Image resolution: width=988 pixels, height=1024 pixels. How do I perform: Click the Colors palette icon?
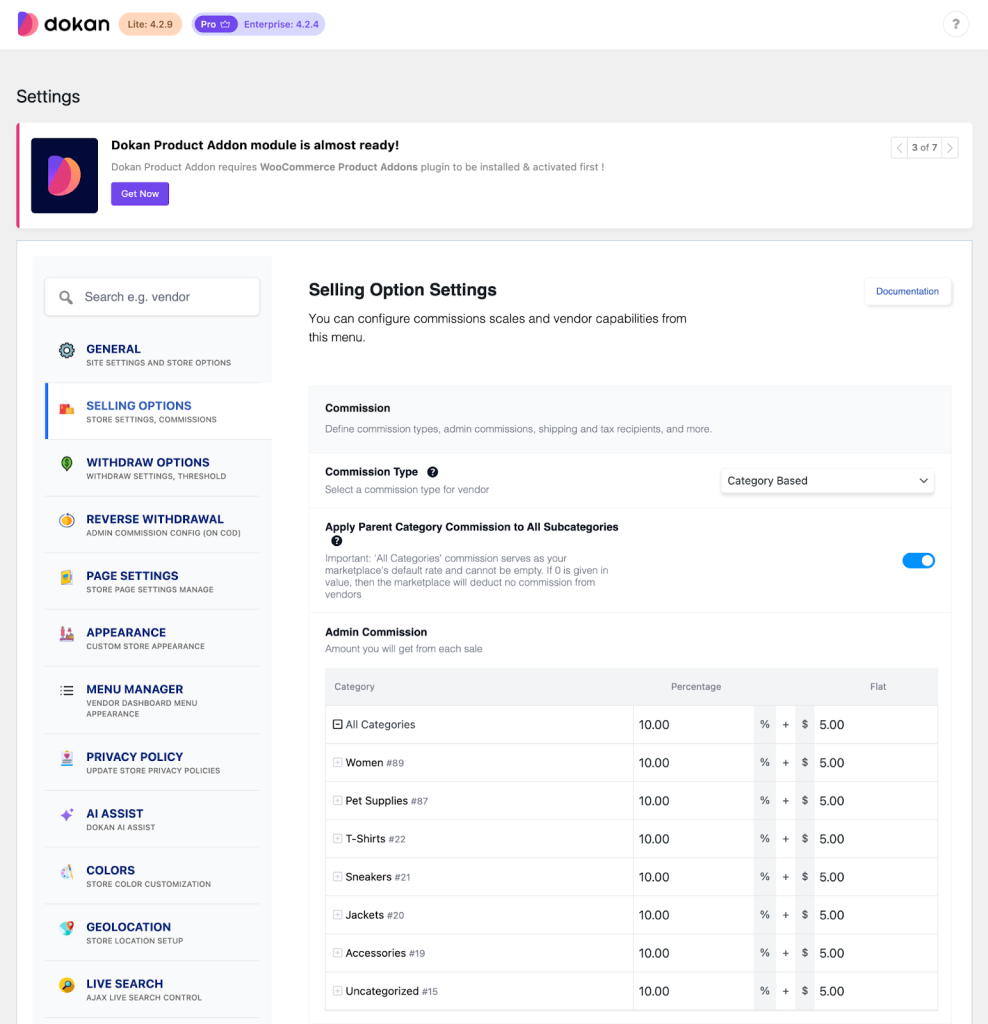click(67, 872)
